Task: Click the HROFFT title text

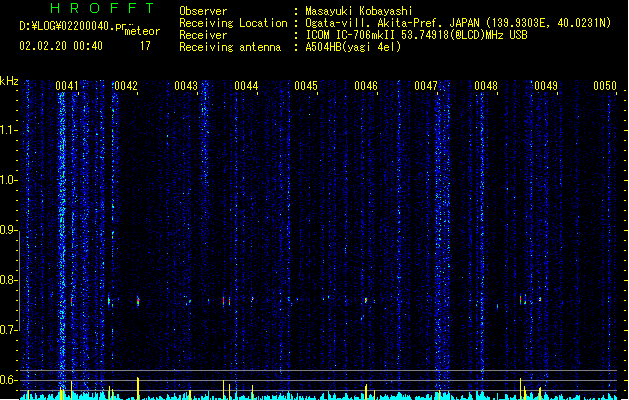Action: tap(102, 8)
